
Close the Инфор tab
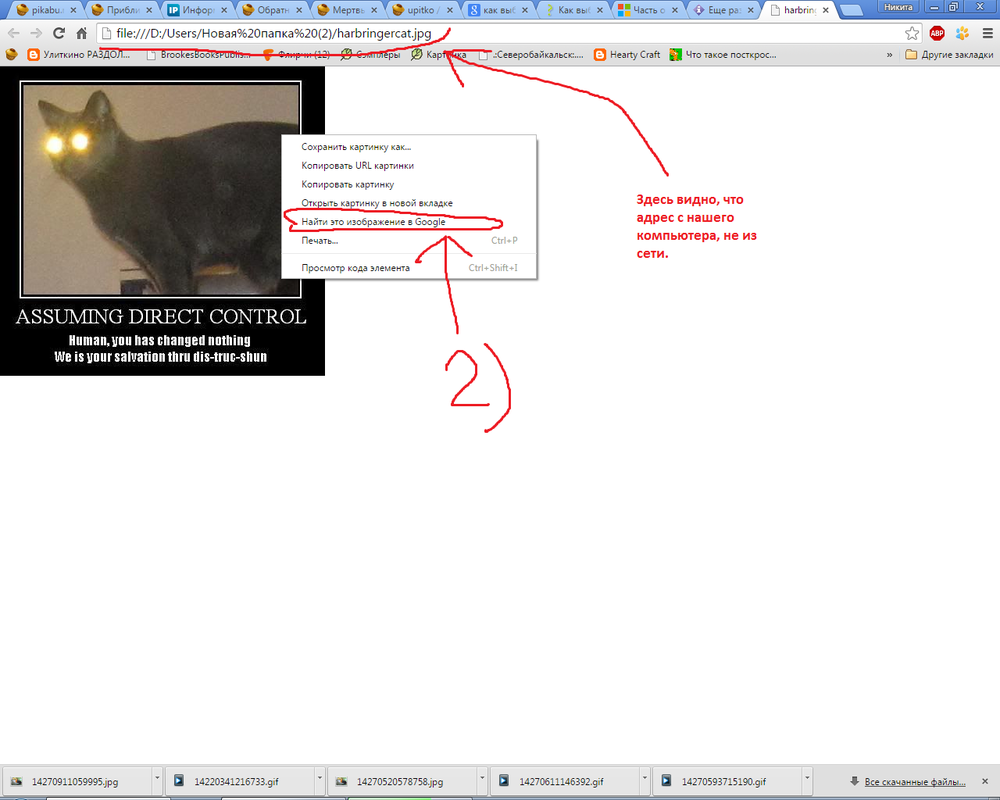tap(224, 10)
